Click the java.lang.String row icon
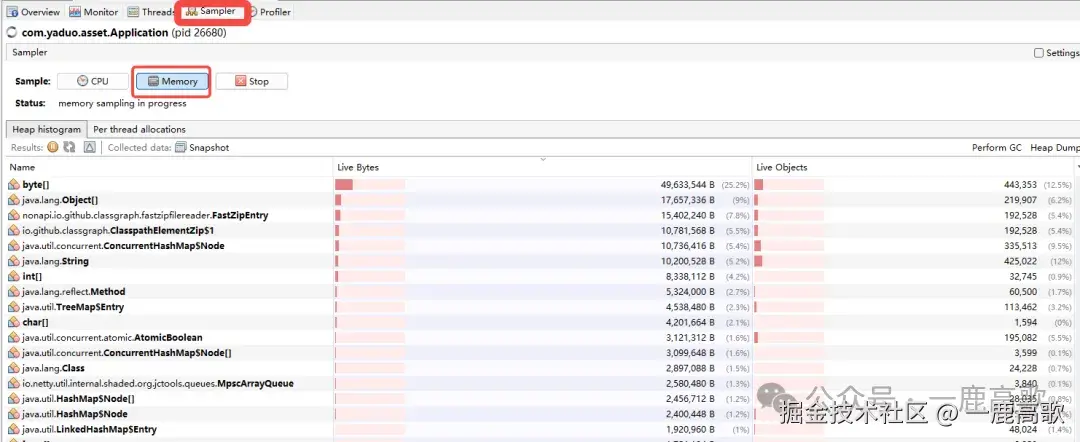This screenshot has height=442, width=1080. [x=14, y=261]
